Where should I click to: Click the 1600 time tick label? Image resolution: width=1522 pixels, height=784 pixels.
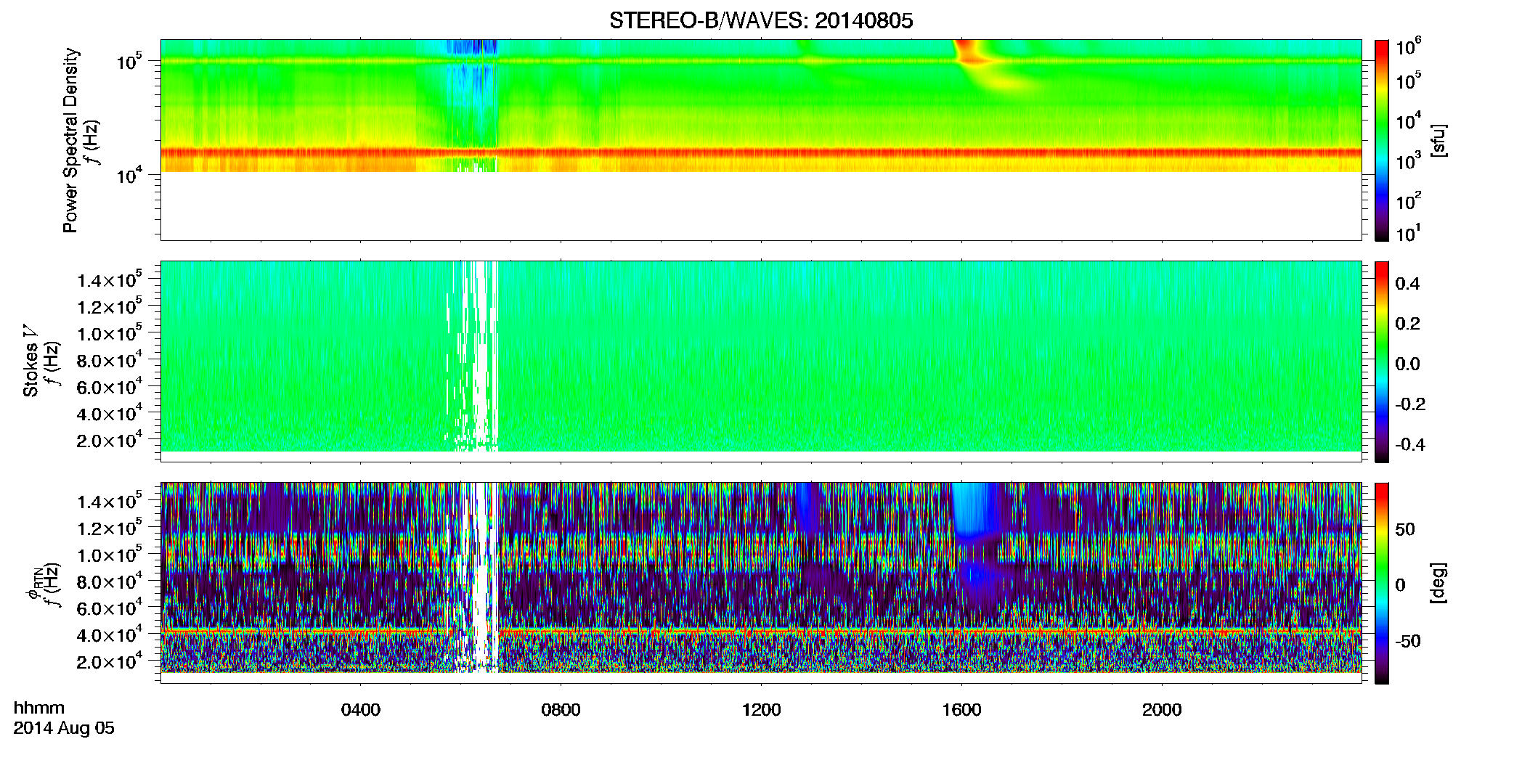click(961, 710)
